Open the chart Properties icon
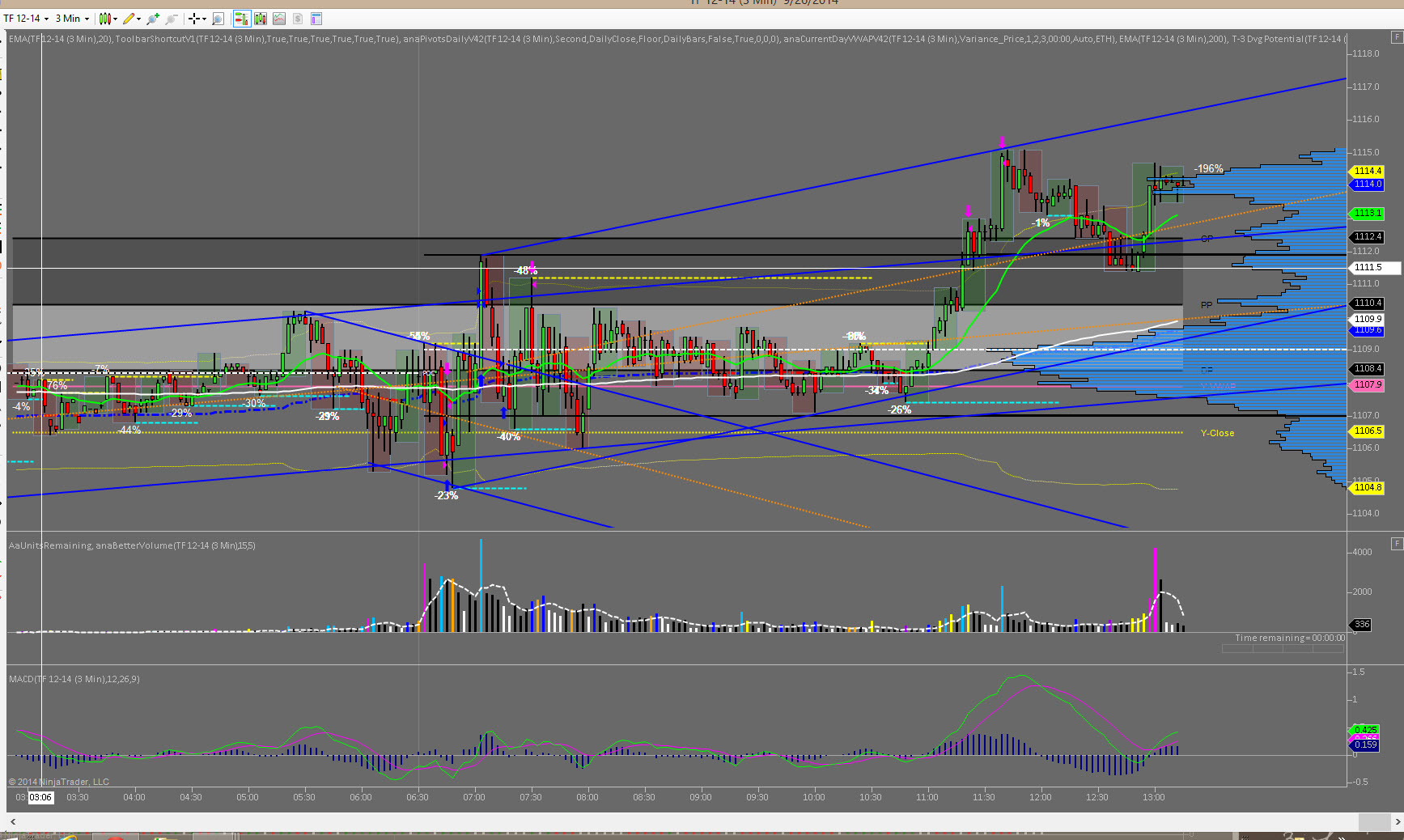The width and height of the screenshot is (1404, 840). [x=316, y=19]
